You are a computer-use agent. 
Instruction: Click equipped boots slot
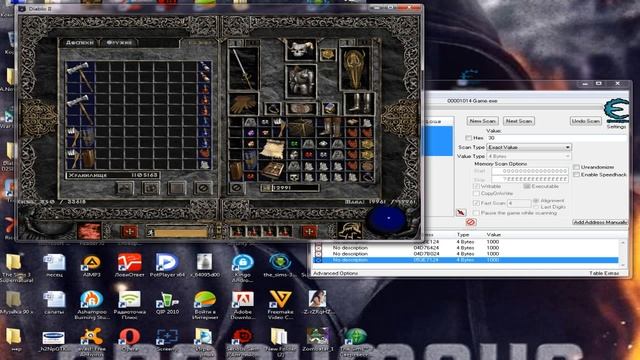[359, 104]
